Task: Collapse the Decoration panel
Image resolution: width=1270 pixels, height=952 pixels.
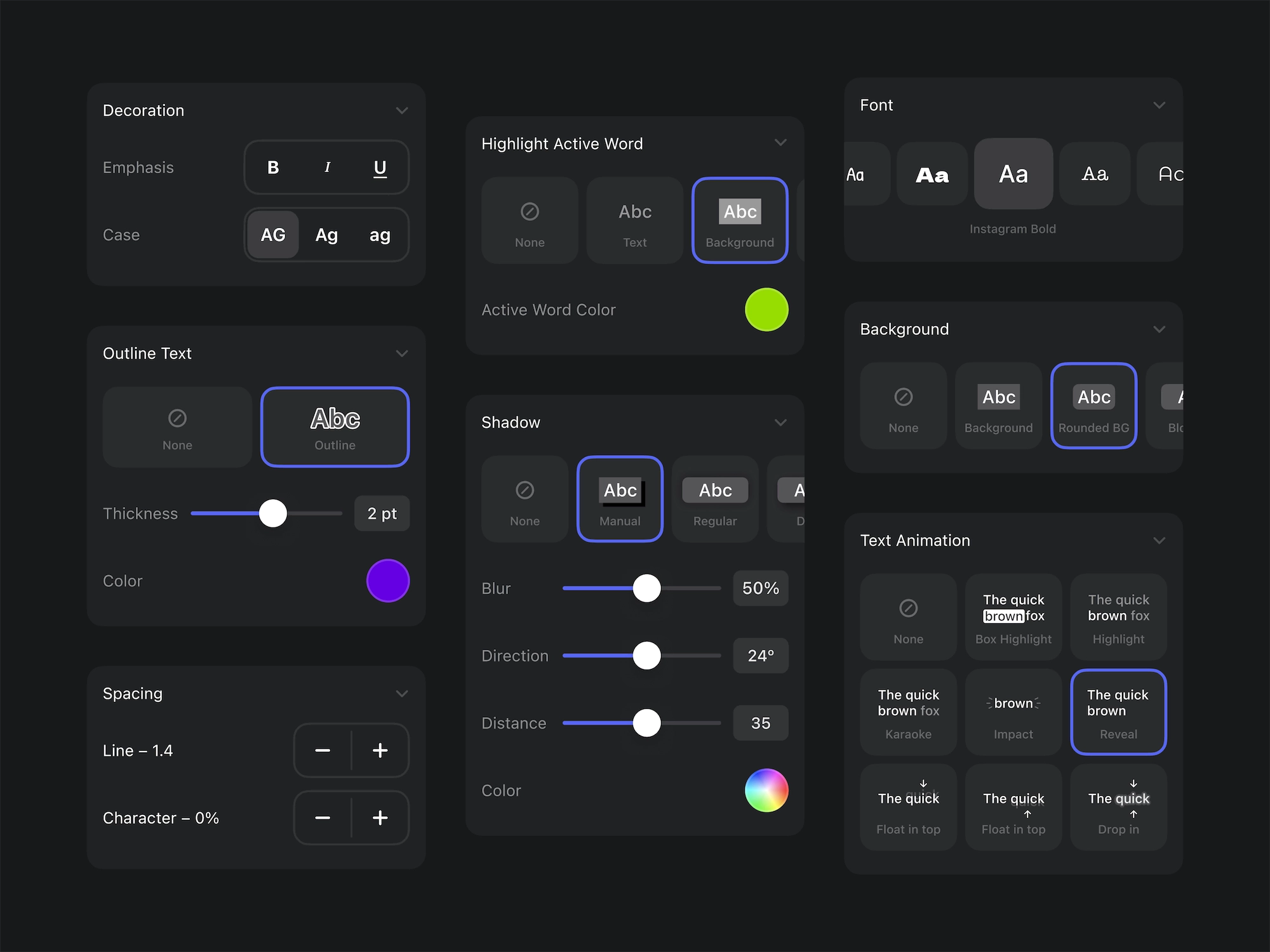Action: [x=401, y=110]
